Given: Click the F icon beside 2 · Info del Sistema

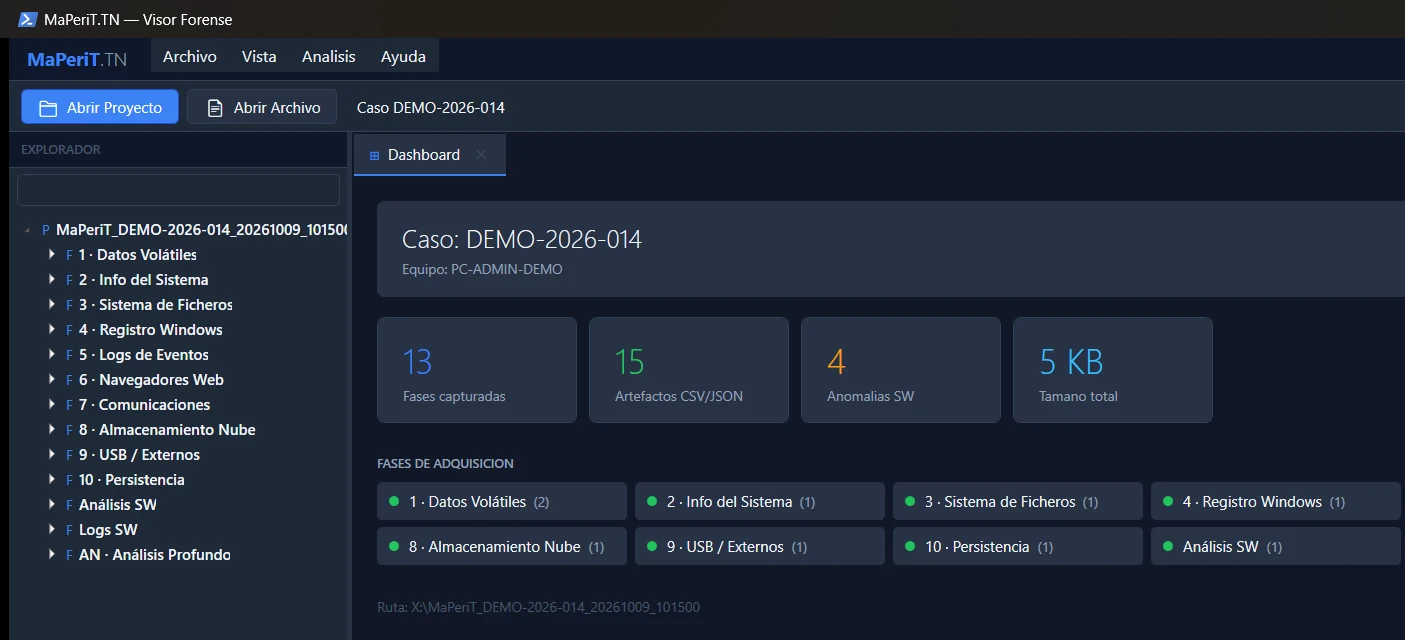Looking at the screenshot, I should tap(69, 280).
